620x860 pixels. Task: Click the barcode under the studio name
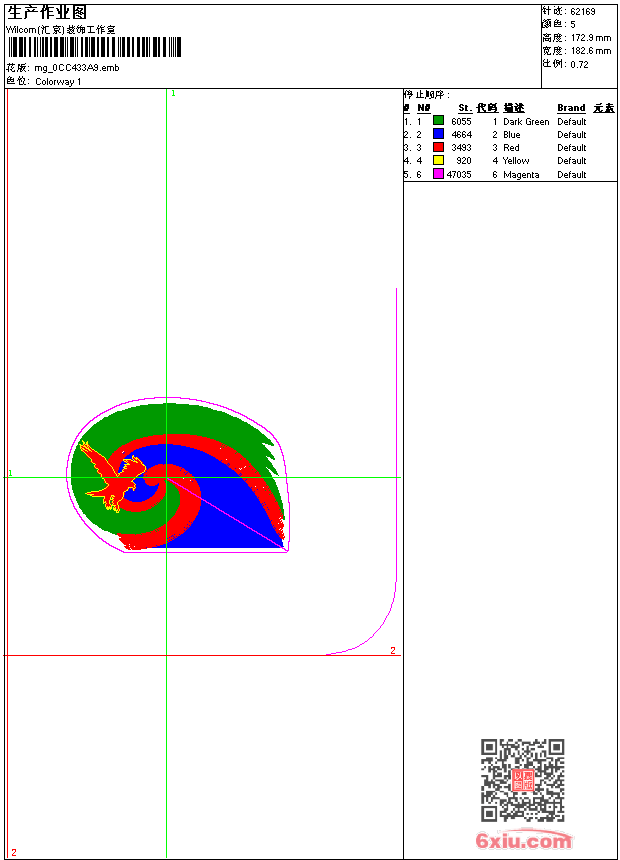point(94,47)
